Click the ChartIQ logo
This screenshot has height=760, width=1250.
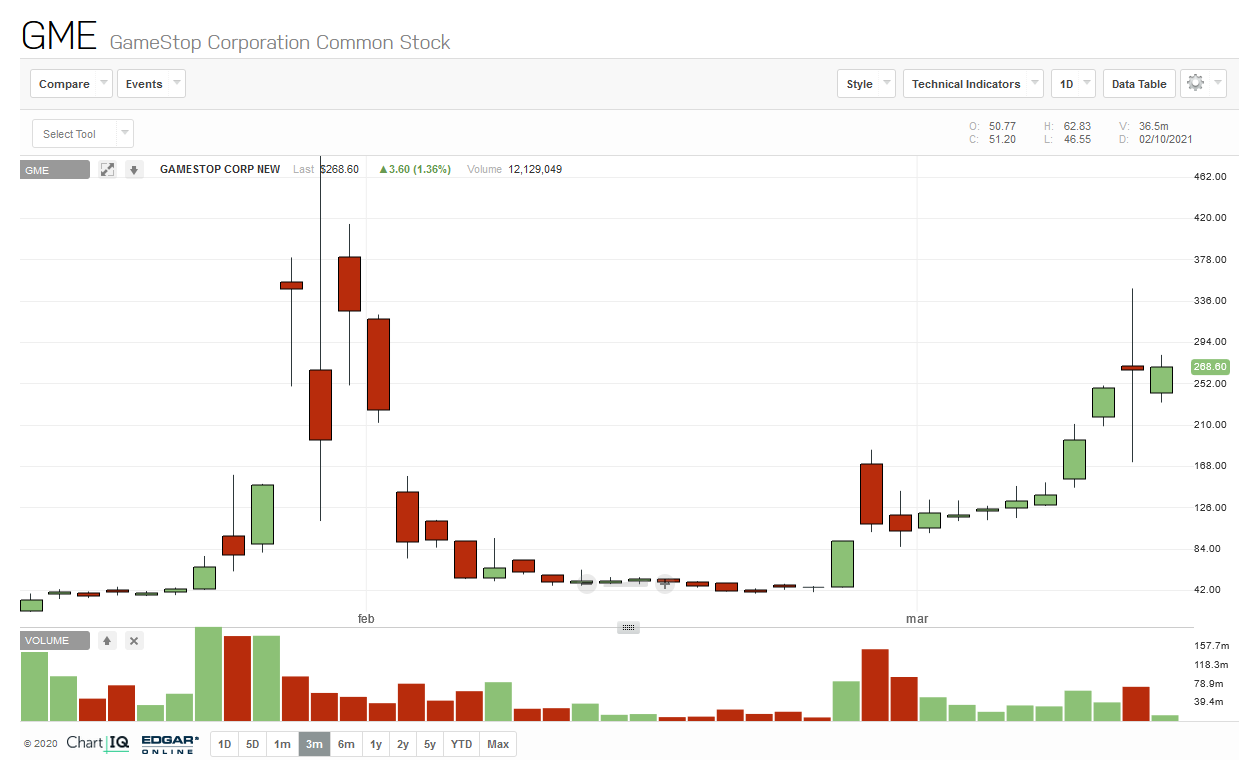pos(97,744)
